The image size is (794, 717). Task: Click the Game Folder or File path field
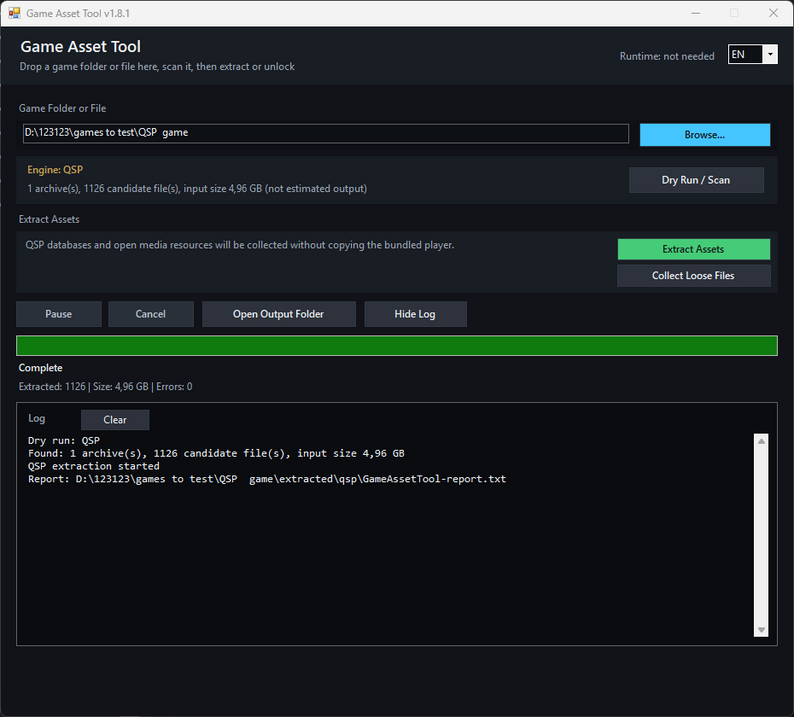(x=326, y=133)
